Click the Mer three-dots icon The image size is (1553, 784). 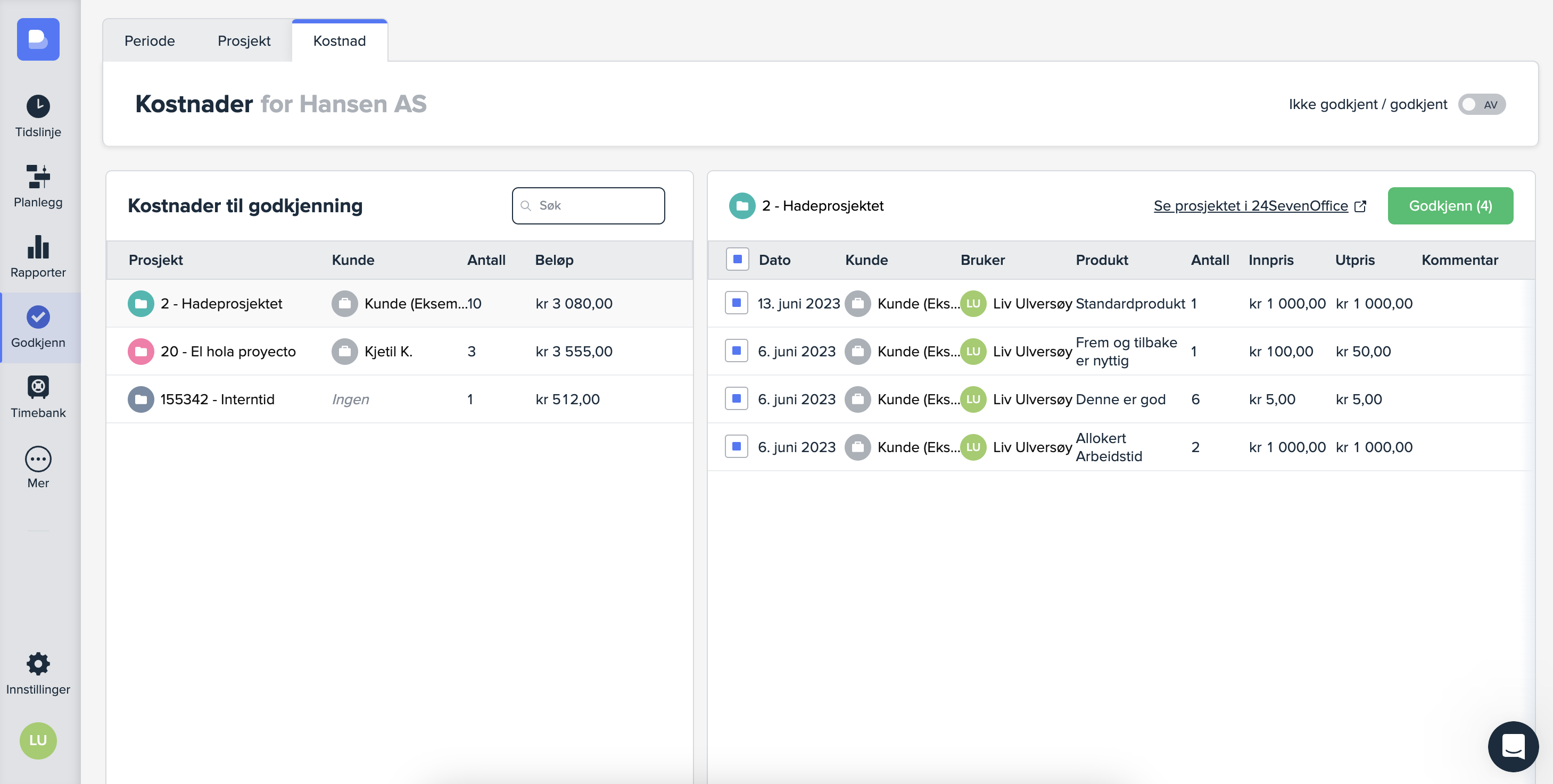[38, 458]
